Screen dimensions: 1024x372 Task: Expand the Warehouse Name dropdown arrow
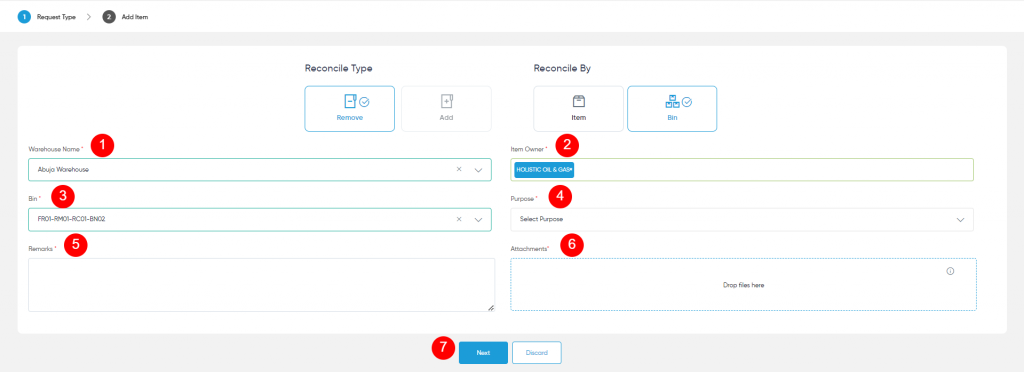coord(479,170)
